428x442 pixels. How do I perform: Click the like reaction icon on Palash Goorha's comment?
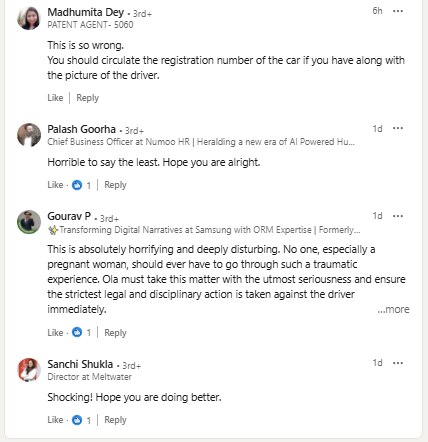tap(77, 185)
